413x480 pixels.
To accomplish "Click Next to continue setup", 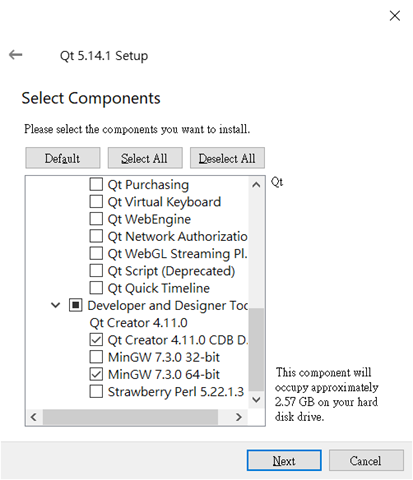I will pyautogui.click(x=284, y=461).
